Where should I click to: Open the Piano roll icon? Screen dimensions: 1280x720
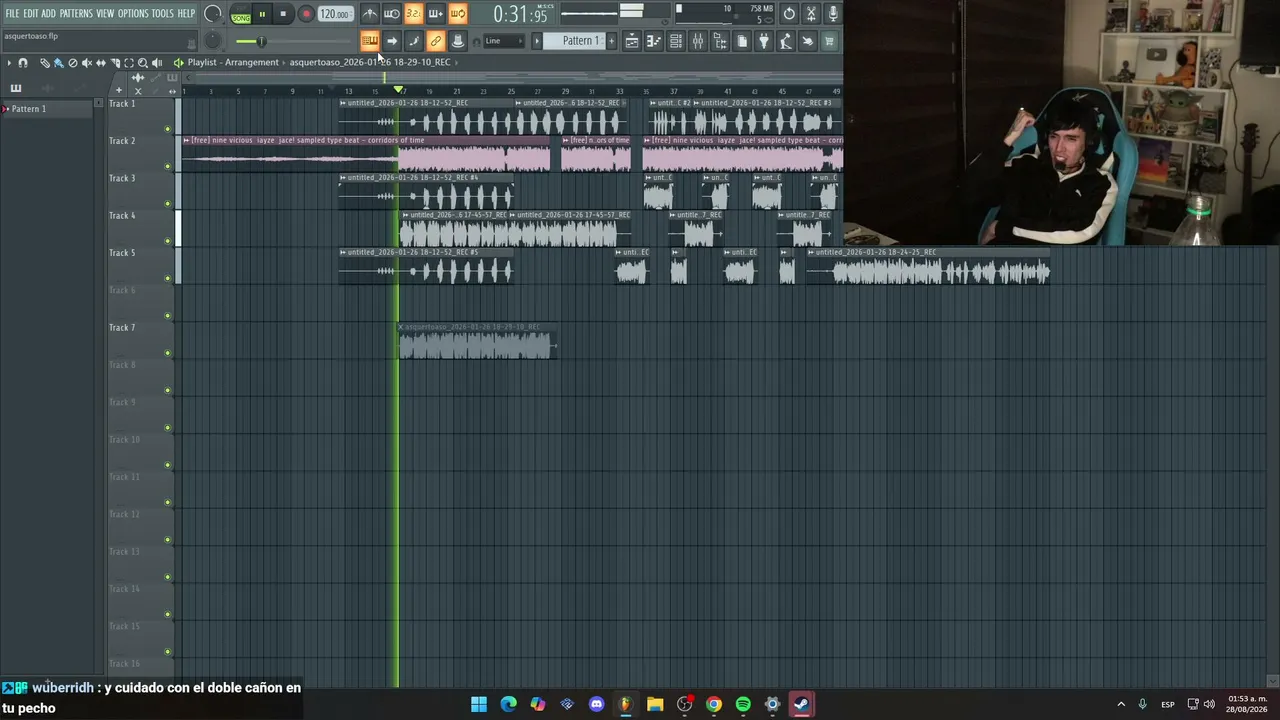tap(654, 41)
